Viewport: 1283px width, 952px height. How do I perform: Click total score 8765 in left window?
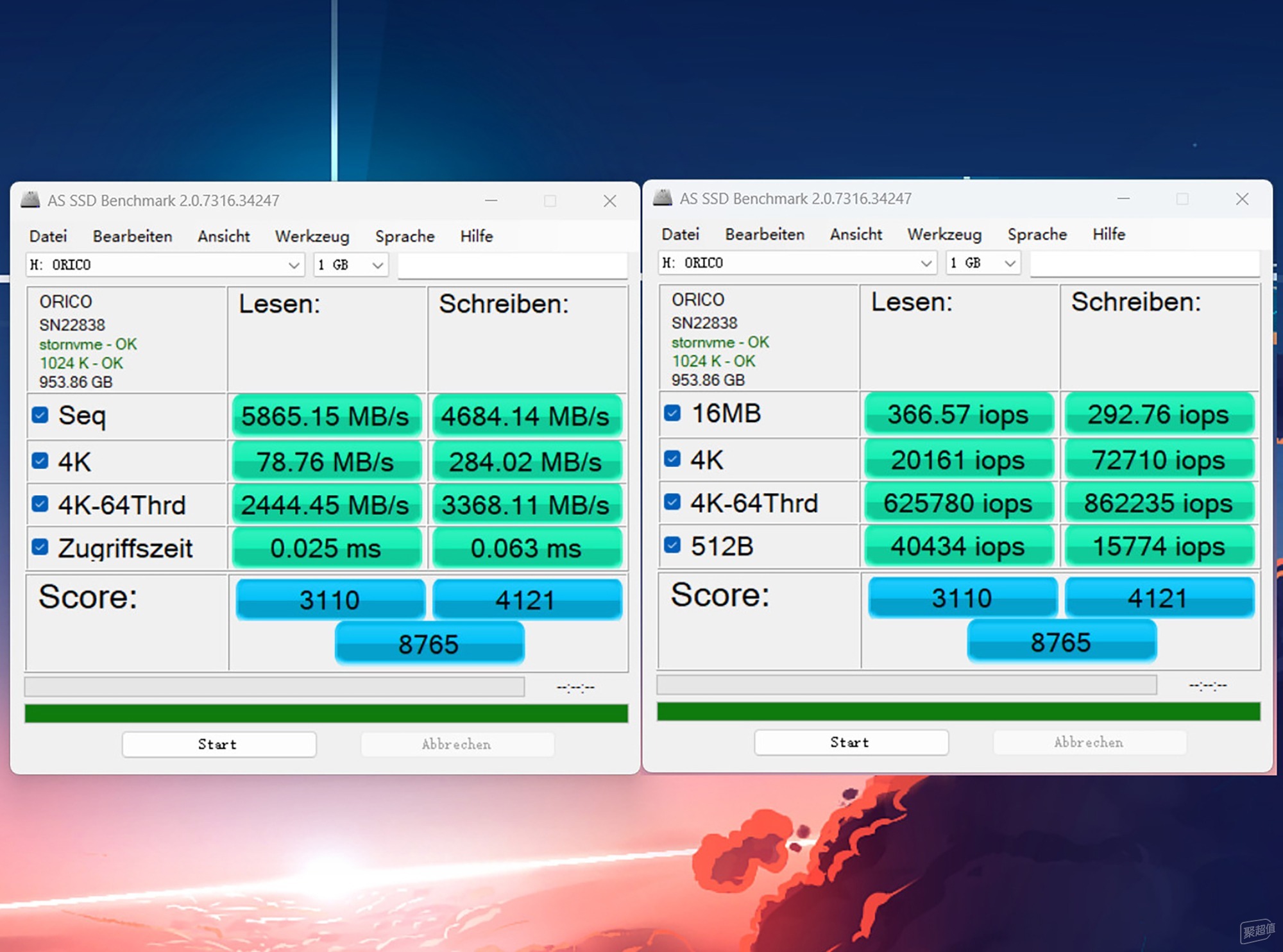click(x=429, y=643)
